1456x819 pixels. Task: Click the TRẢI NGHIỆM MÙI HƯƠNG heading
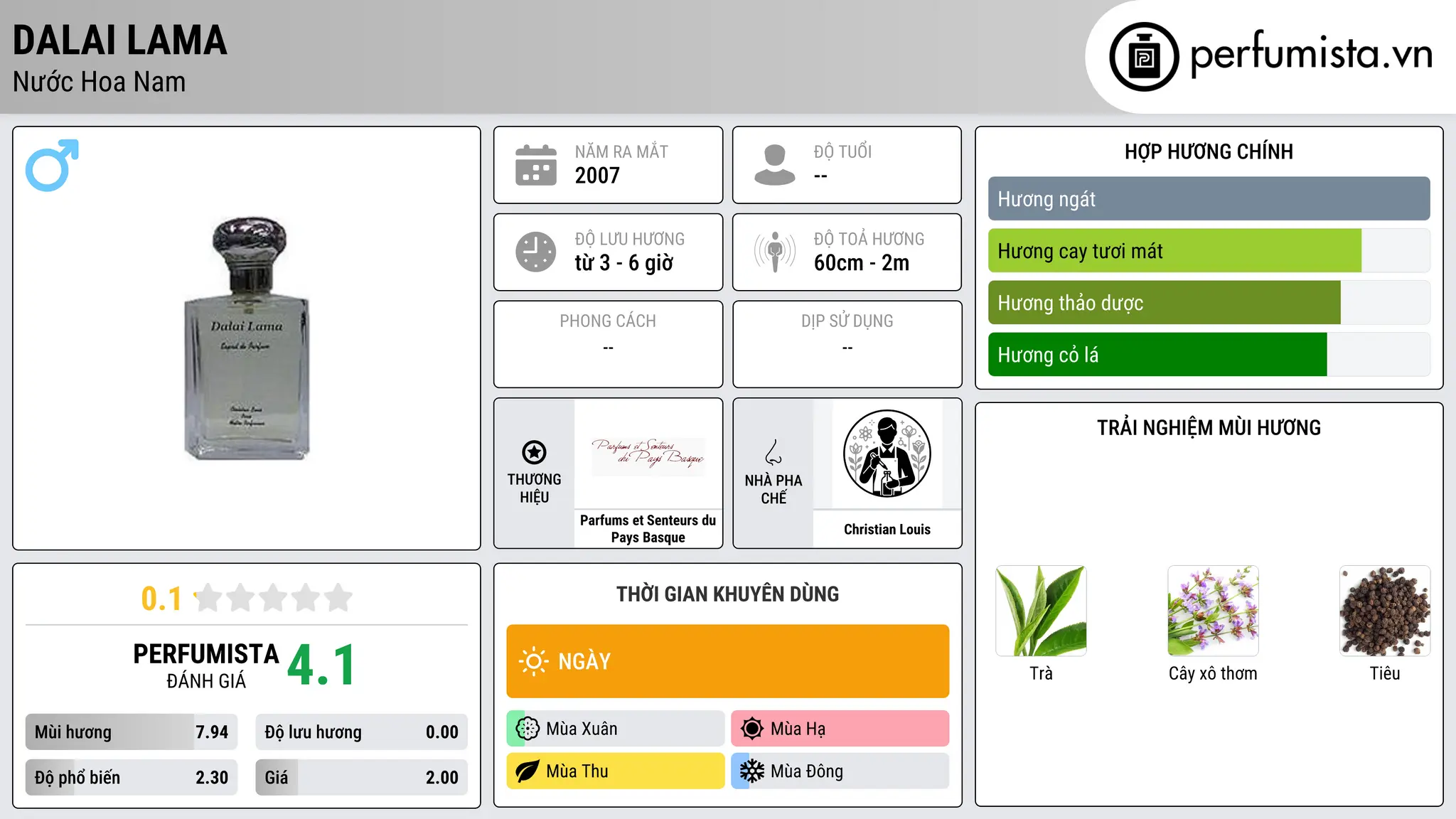(1209, 427)
